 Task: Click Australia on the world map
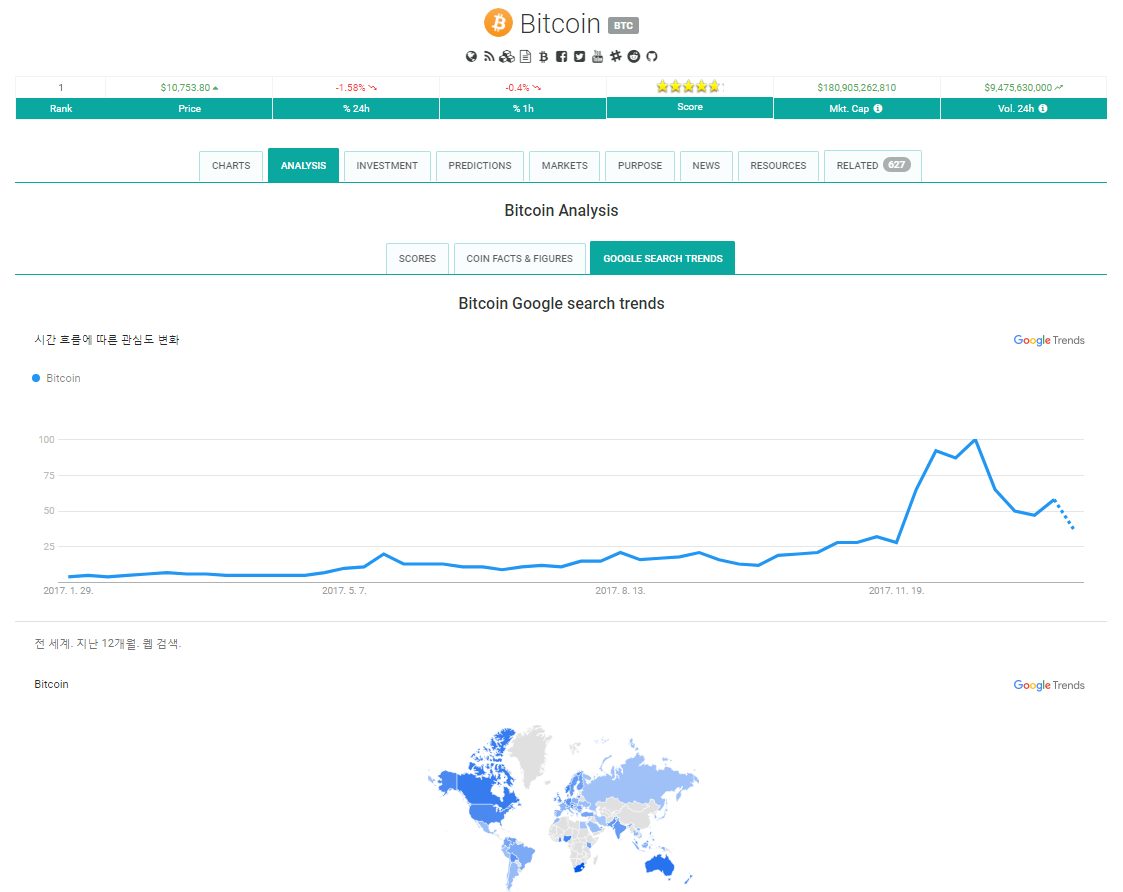point(660,864)
